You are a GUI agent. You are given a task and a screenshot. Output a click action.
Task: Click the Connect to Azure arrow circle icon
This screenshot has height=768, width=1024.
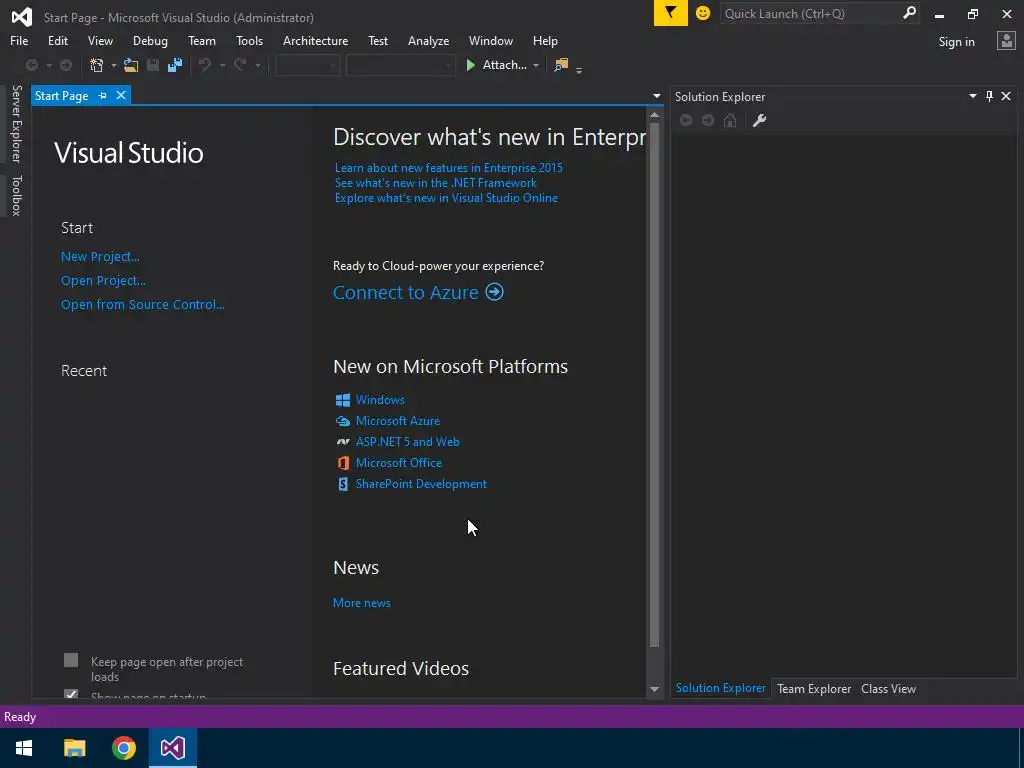tap(494, 292)
